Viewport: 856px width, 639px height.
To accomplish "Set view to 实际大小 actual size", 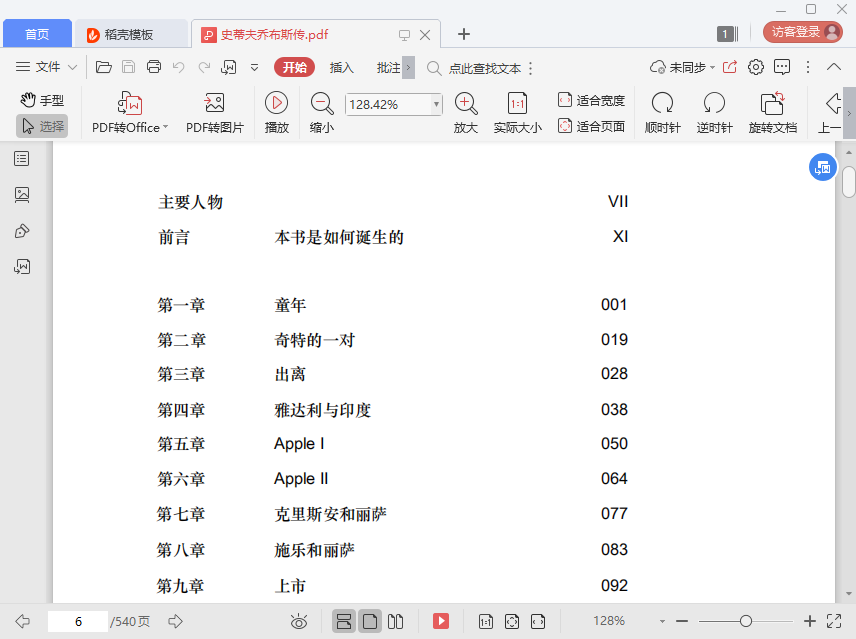I will pyautogui.click(x=518, y=113).
